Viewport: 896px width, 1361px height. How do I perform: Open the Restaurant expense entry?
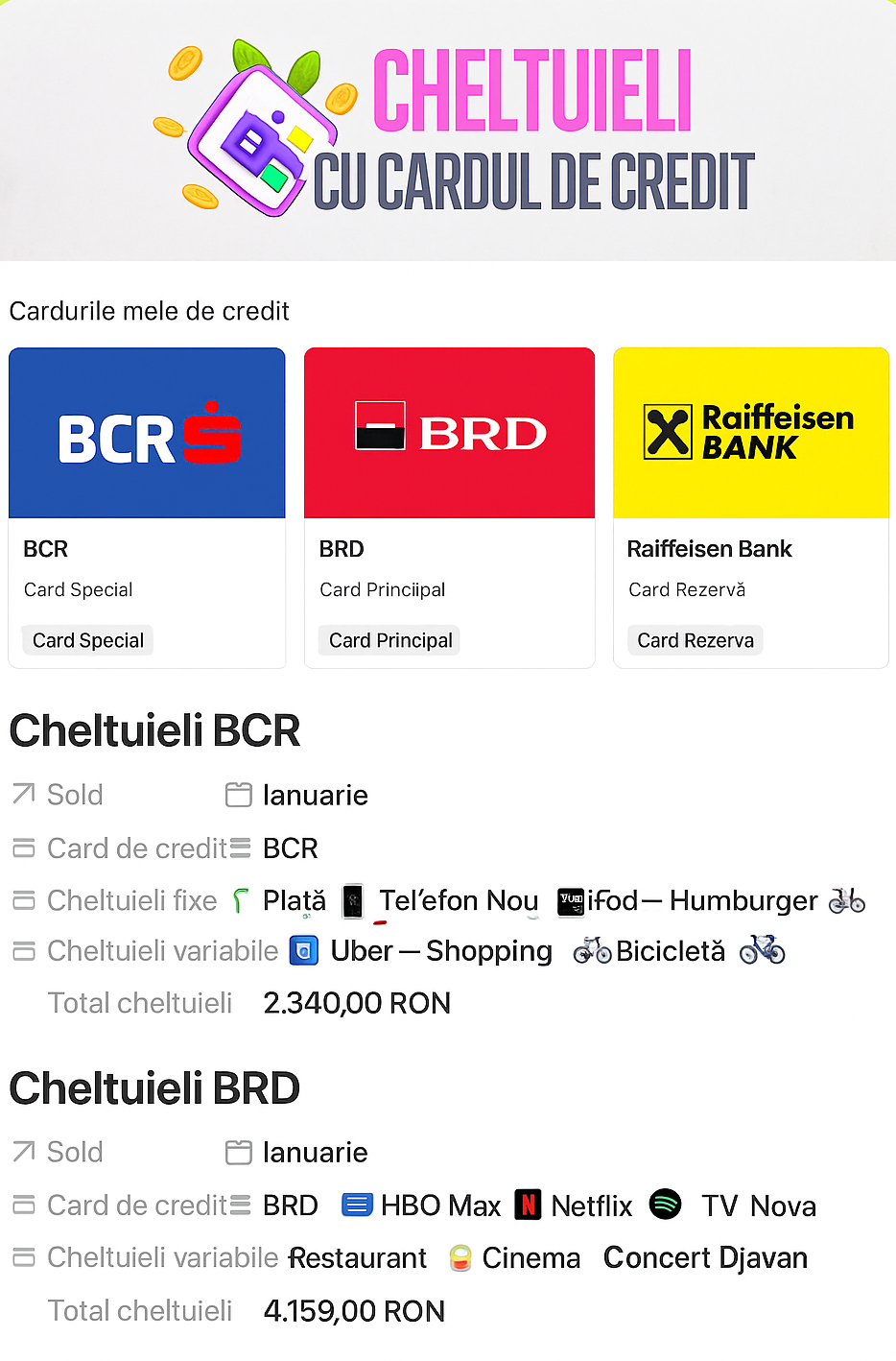point(359,1257)
